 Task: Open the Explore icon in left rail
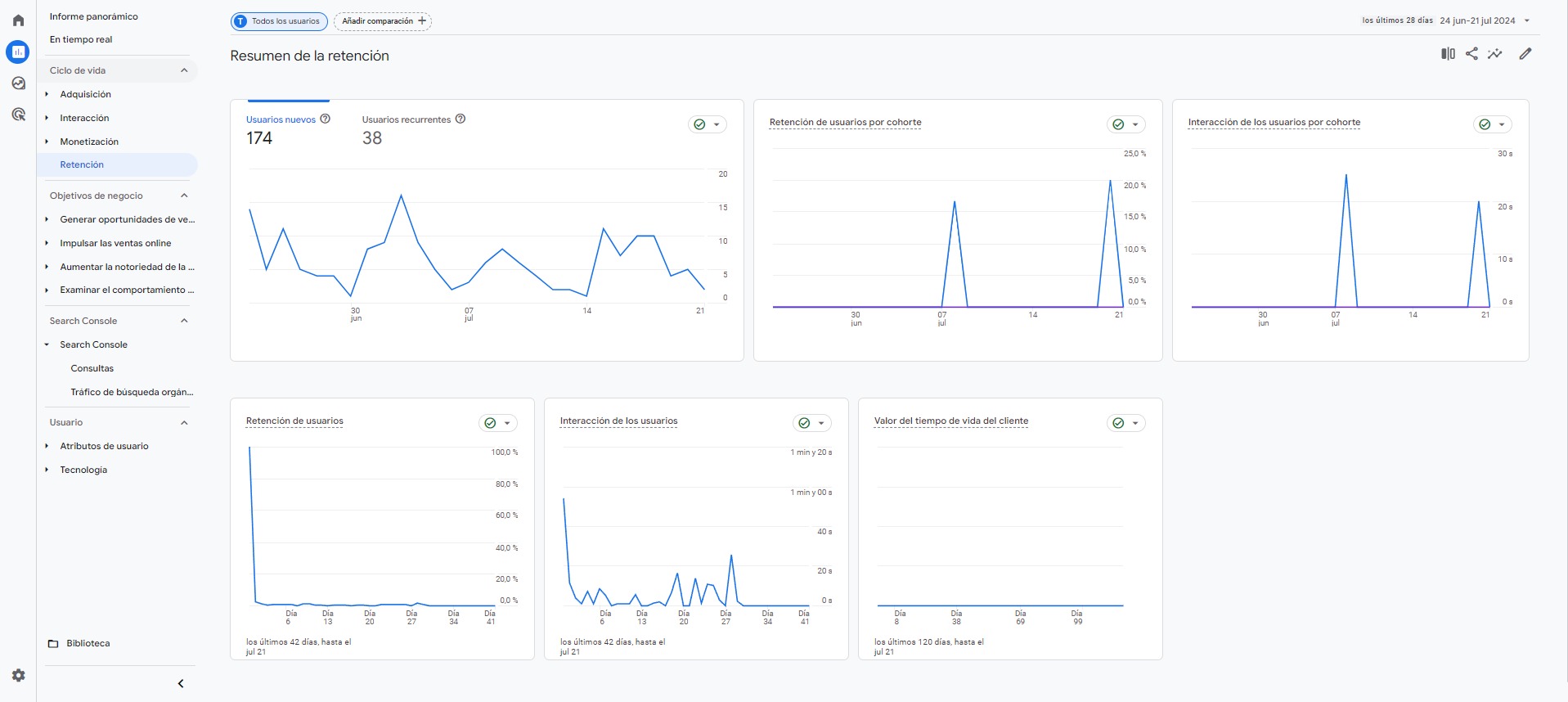tap(18, 83)
